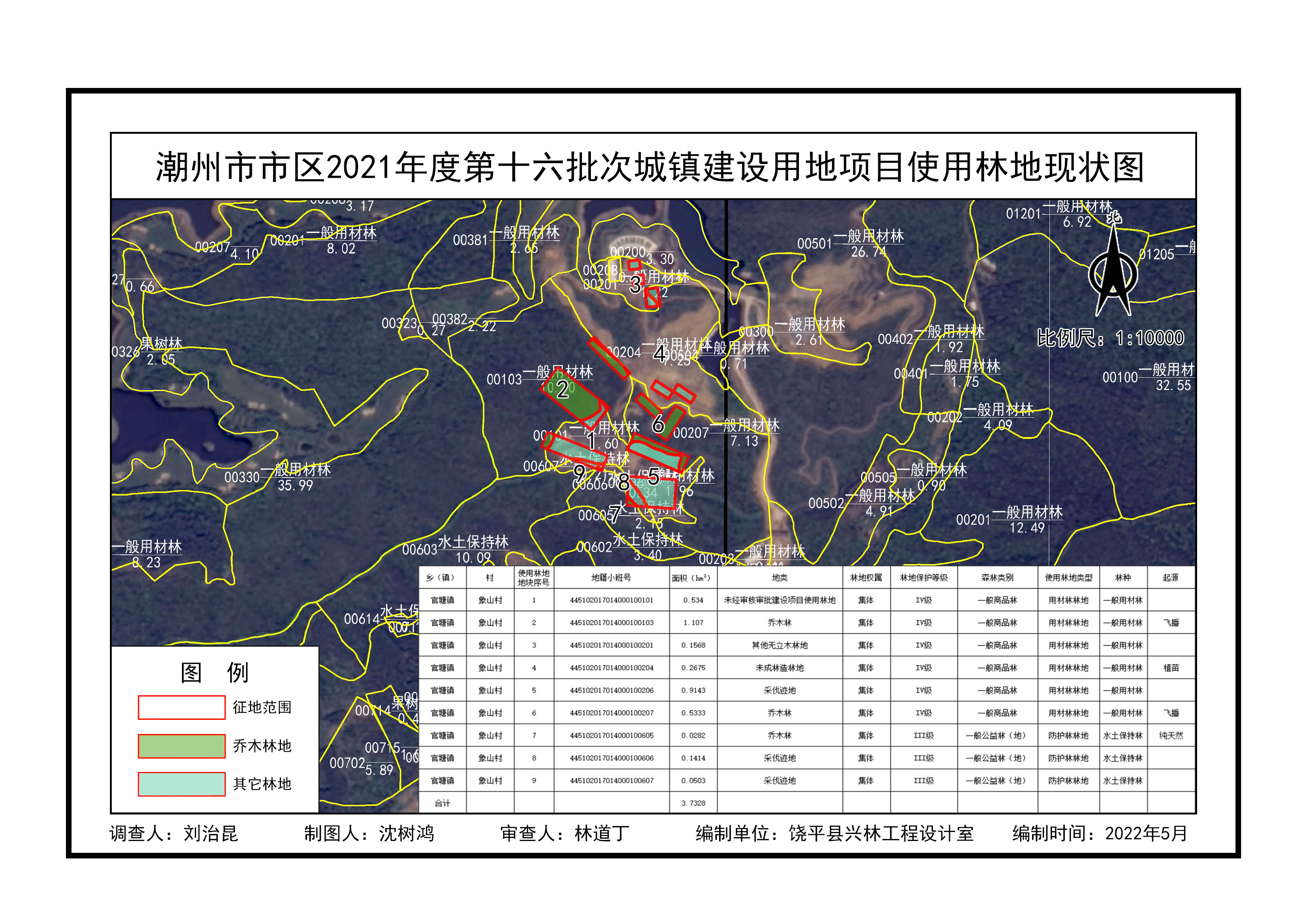The image size is (1307, 924).
Task: Click the 使用林地地块序号 column header
Action: coord(534,578)
